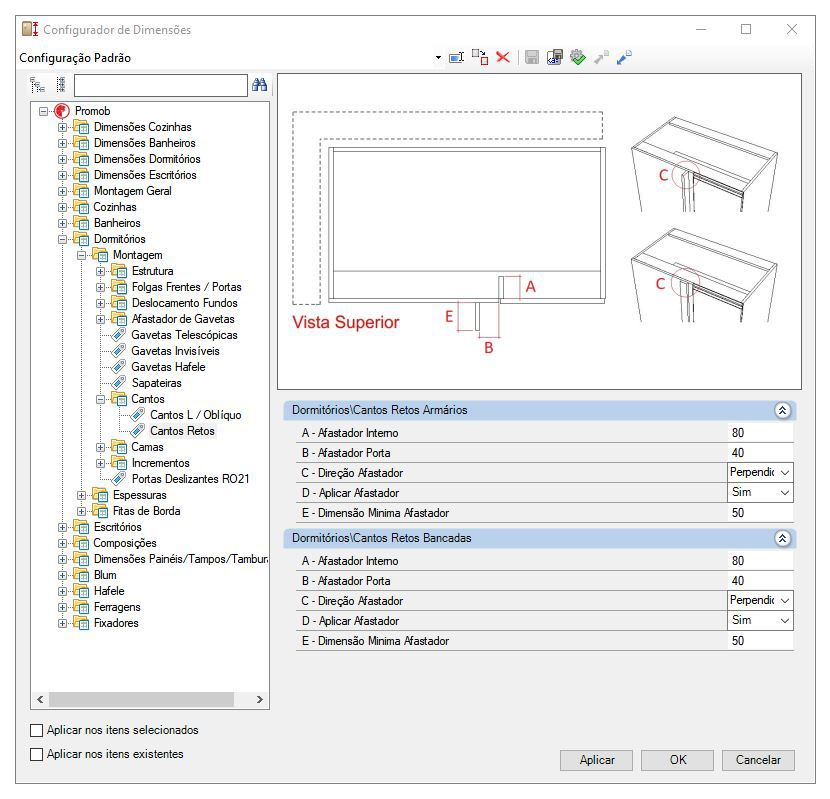Expand the Camas tree node
The width and height of the screenshot is (830, 799).
tap(101, 447)
